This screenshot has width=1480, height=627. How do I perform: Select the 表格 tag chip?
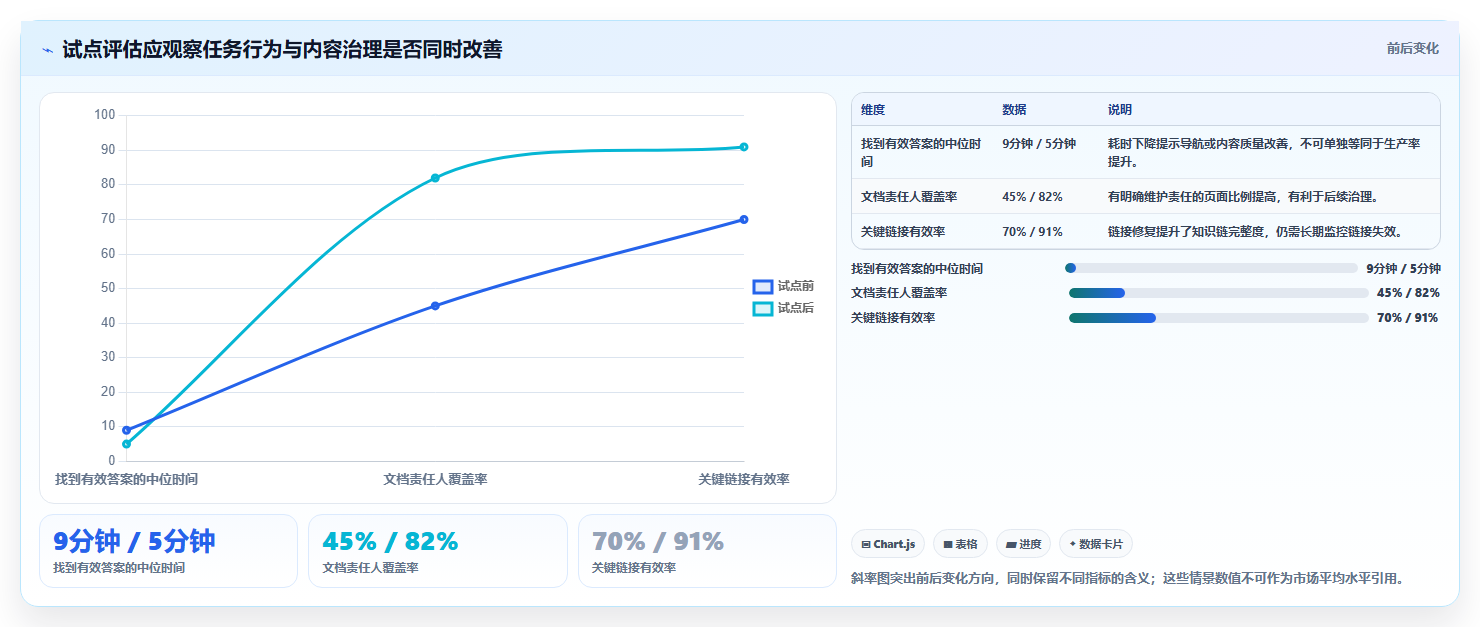click(960, 544)
